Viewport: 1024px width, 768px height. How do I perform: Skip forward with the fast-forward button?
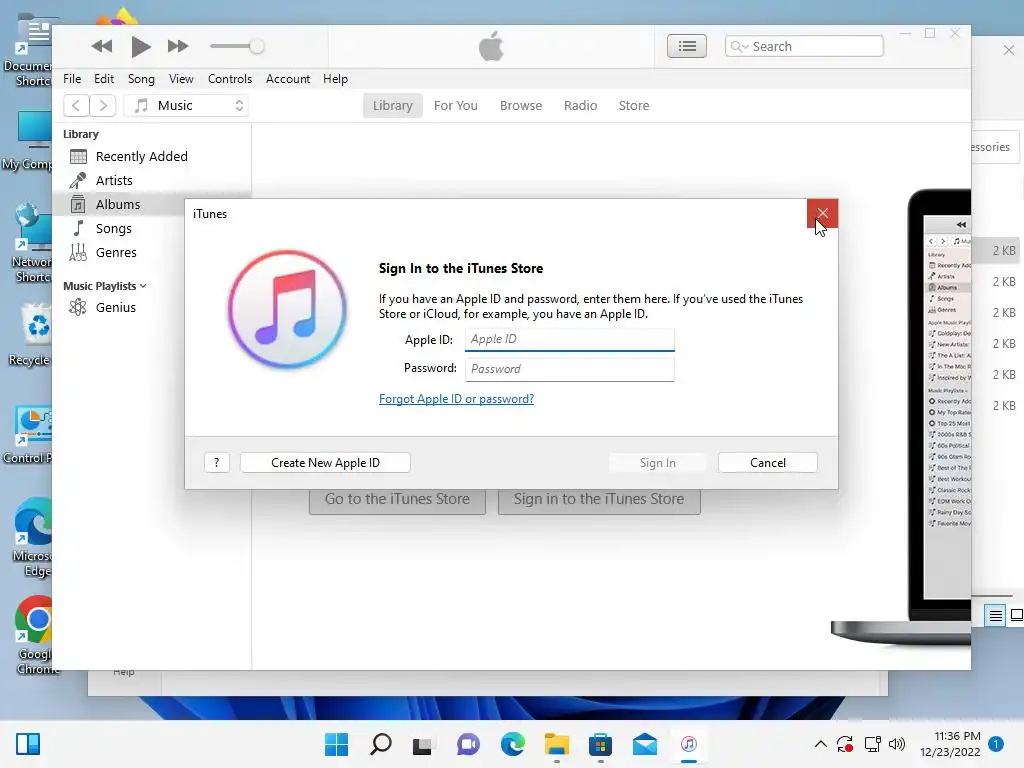click(178, 46)
